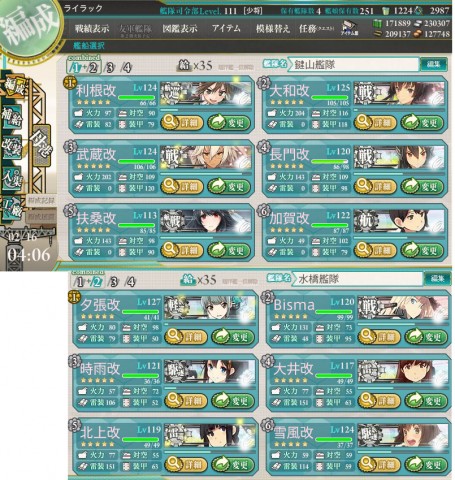455x480 pixels.
Task: Click 変更 button for 大和改
Action: pyautogui.click(x=422, y=123)
